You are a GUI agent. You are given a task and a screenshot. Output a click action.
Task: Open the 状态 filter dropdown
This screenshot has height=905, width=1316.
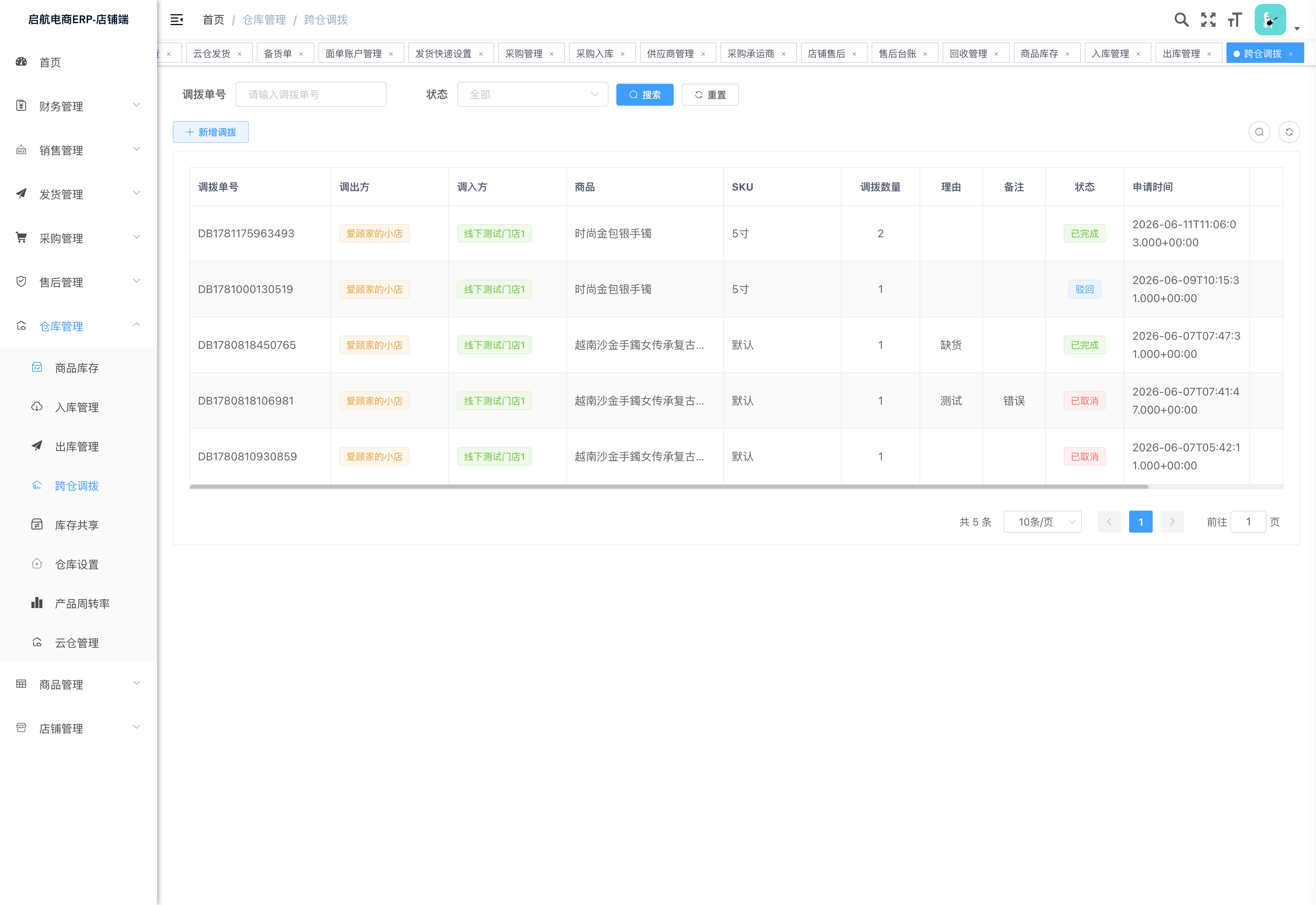pos(533,95)
